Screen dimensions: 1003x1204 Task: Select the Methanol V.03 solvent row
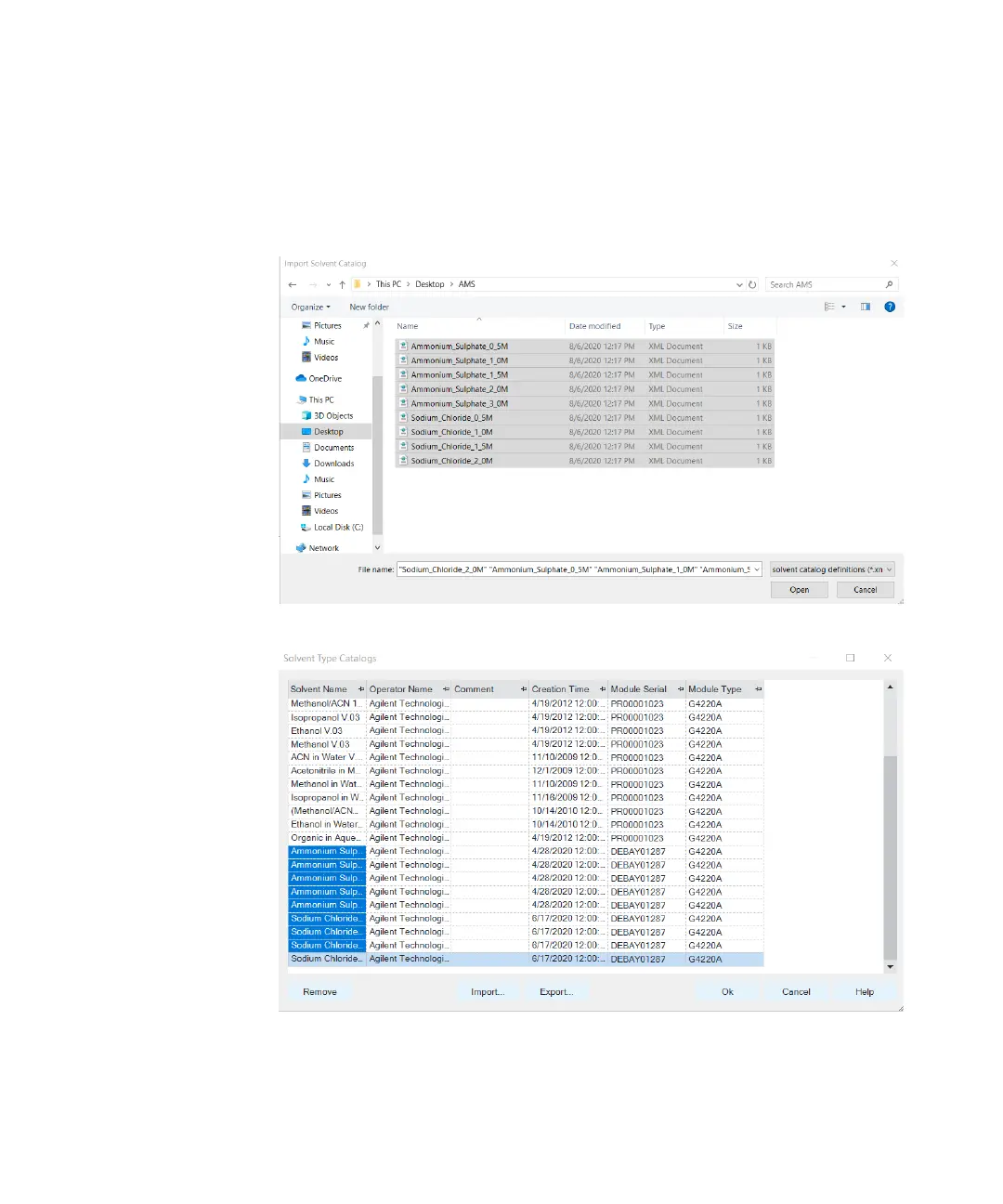pyautogui.click(x=526, y=744)
